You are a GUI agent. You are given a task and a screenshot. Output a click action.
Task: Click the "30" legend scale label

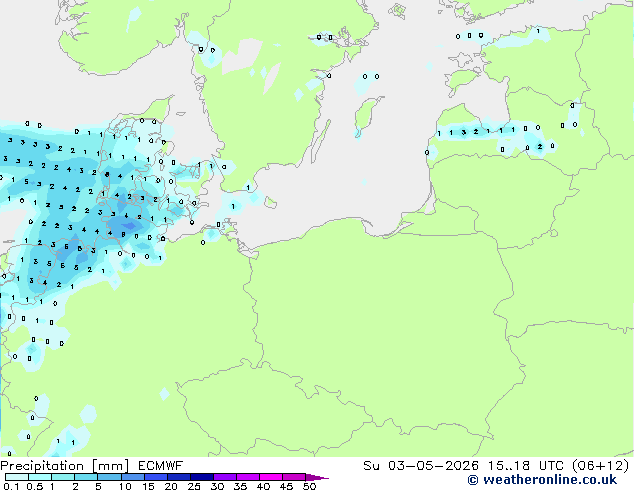[217, 486]
